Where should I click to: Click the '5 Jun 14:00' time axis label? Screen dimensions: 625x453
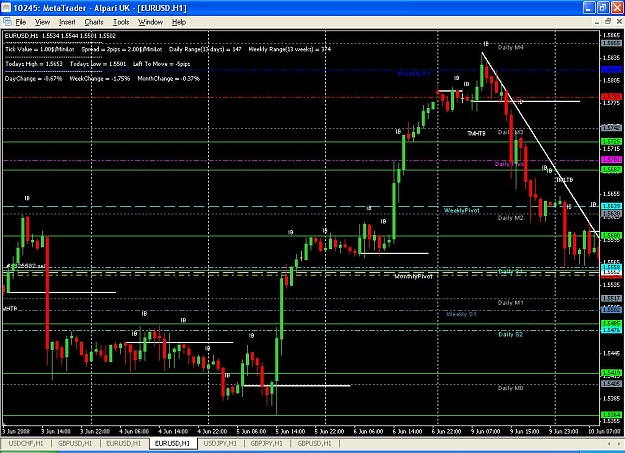coord(290,431)
